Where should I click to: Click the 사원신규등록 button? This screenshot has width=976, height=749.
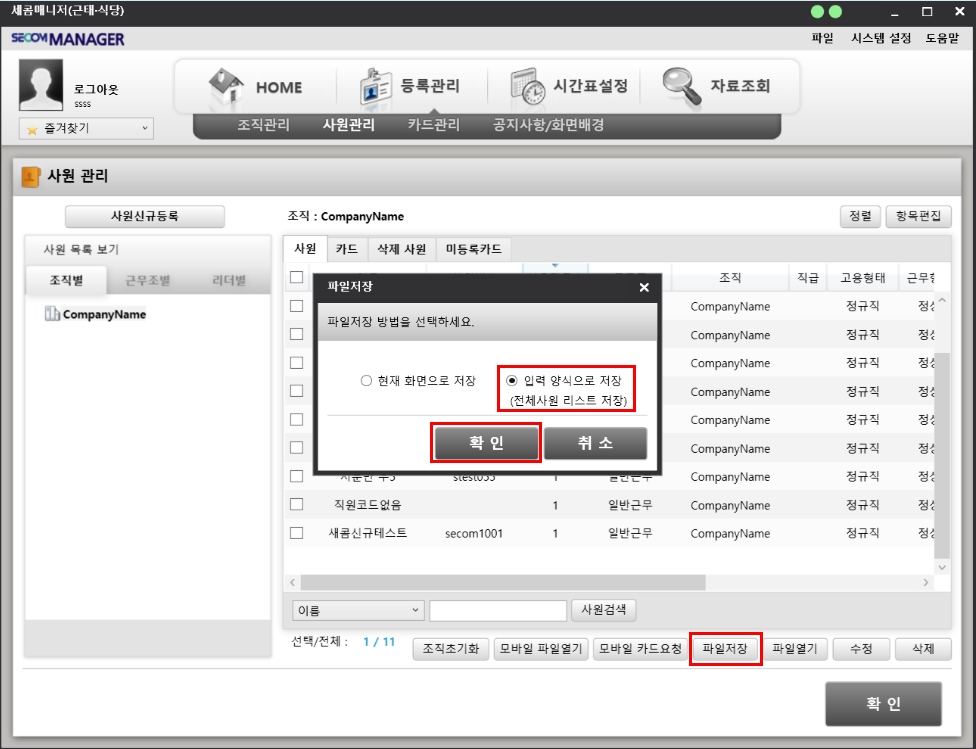tap(144, 217)
